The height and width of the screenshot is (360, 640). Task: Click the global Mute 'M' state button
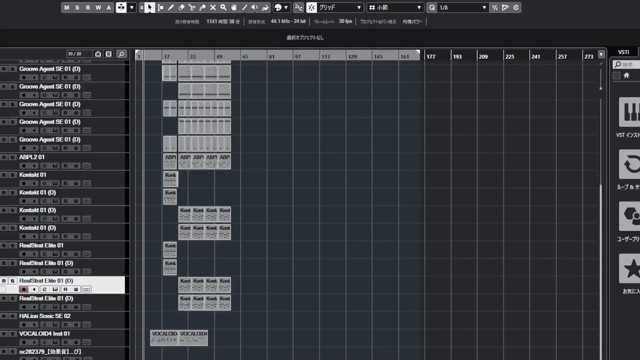(67, 7)
